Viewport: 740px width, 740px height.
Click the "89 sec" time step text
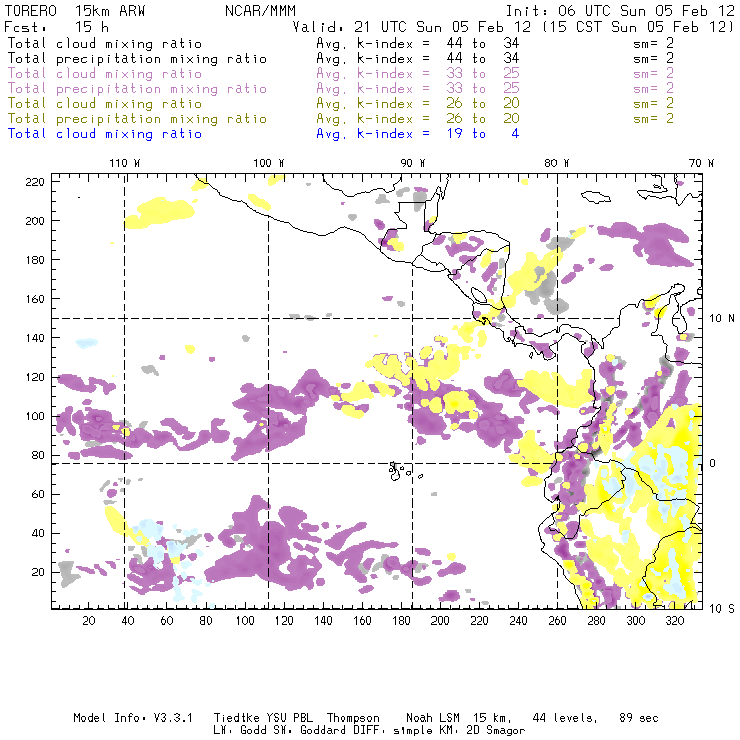point(639,718)
